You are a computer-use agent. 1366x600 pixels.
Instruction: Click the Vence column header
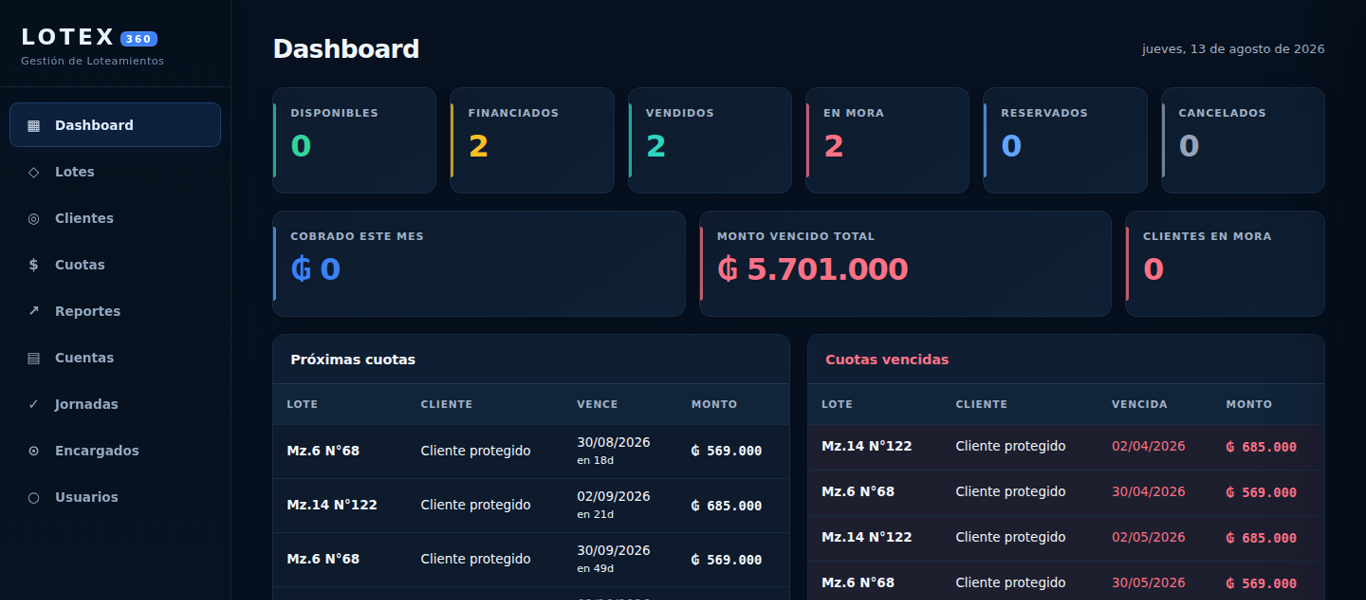(x=597, y=404)
